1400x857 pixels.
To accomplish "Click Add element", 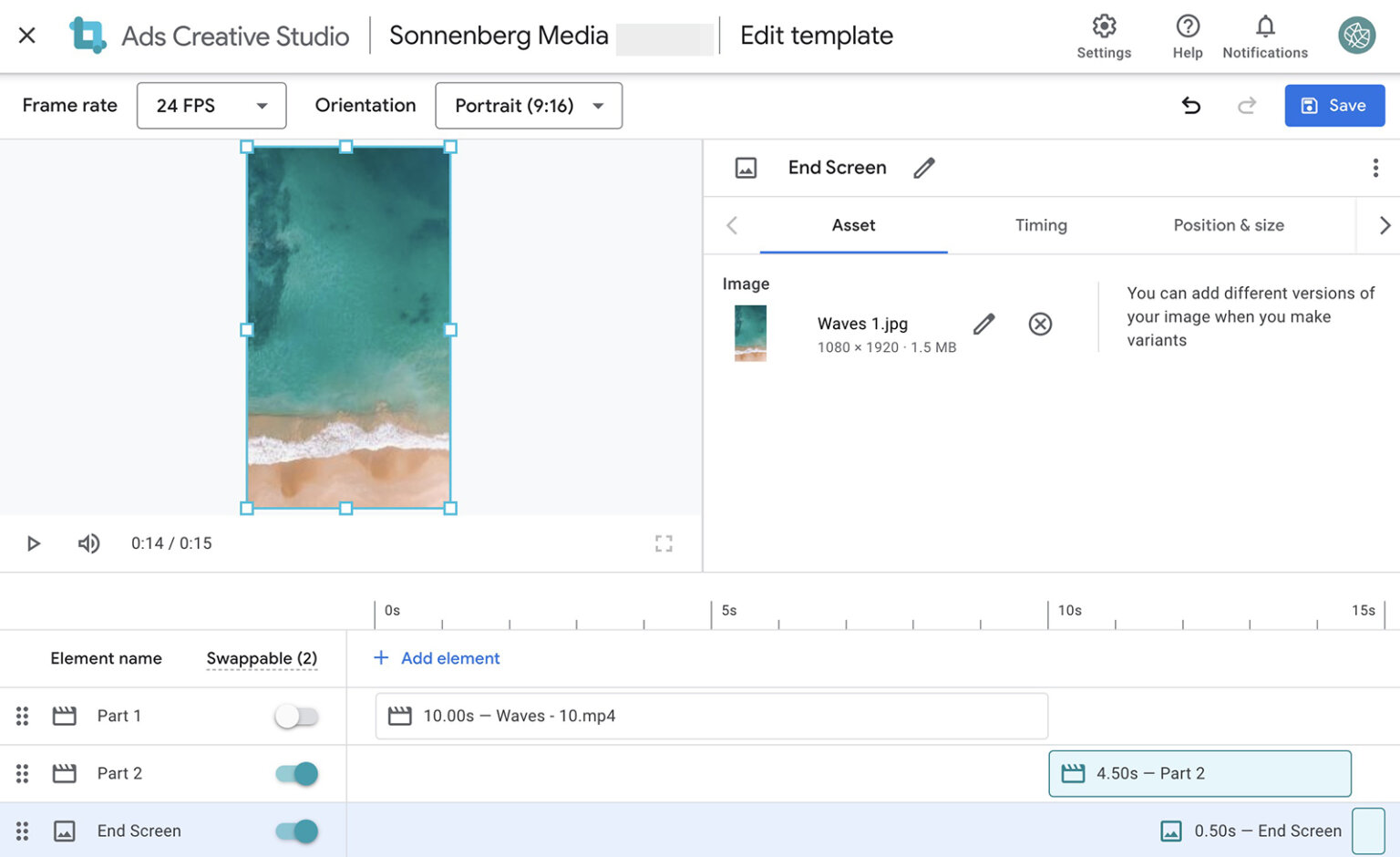I will click(437, 658).
